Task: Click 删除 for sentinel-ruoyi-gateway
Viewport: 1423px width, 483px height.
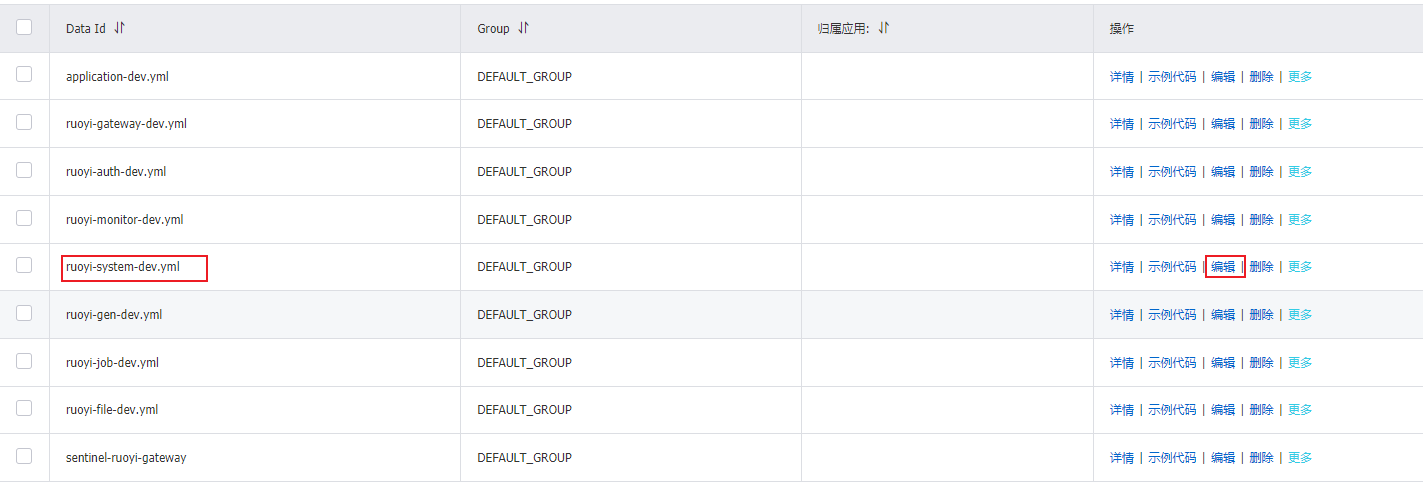Action: click(x=1262, y=458)
